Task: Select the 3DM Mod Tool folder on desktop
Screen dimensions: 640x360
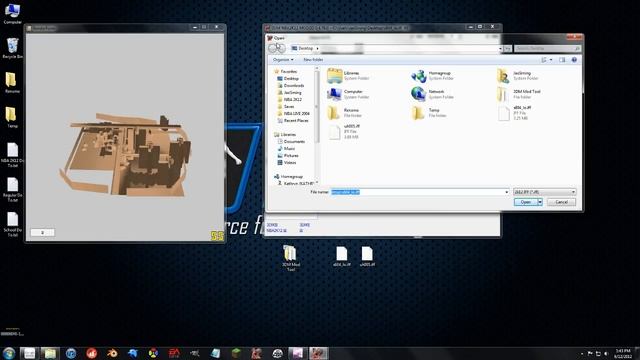Action: point(290,258)
